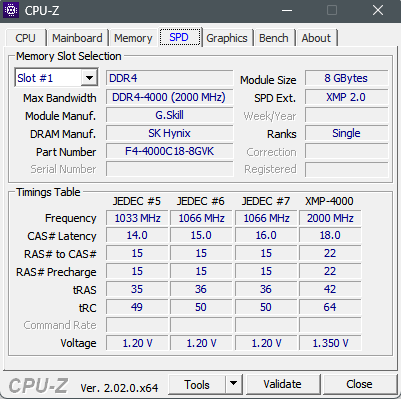Image resolution: width=401 pixels, height=399 pixels.
Task: Click the empty Correction field
Action: [x=346, y=151]
